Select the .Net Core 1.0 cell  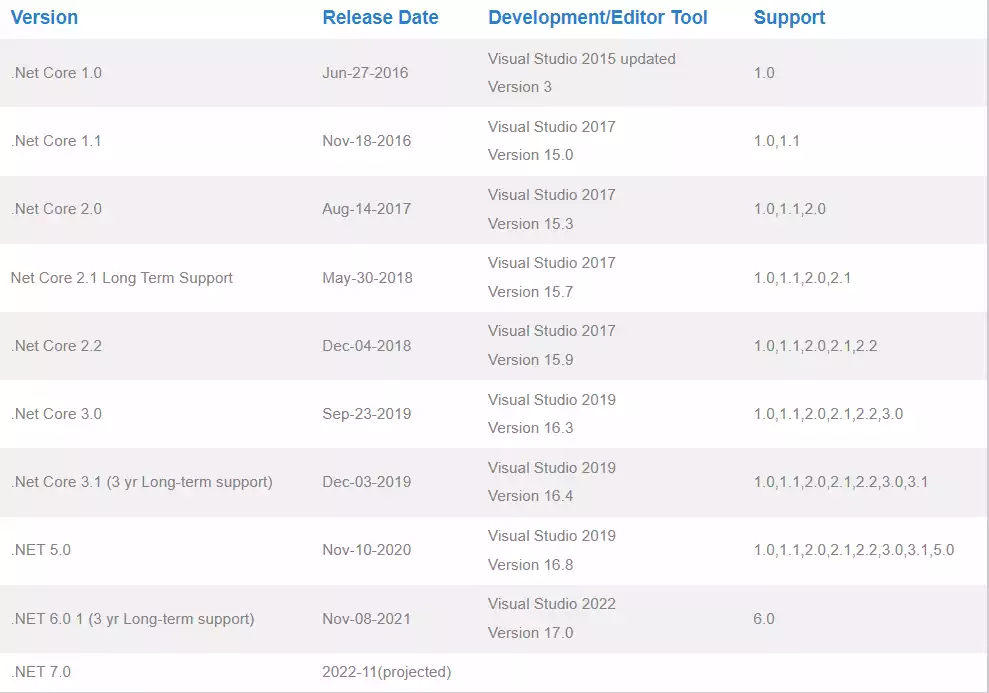pos(56,73)
